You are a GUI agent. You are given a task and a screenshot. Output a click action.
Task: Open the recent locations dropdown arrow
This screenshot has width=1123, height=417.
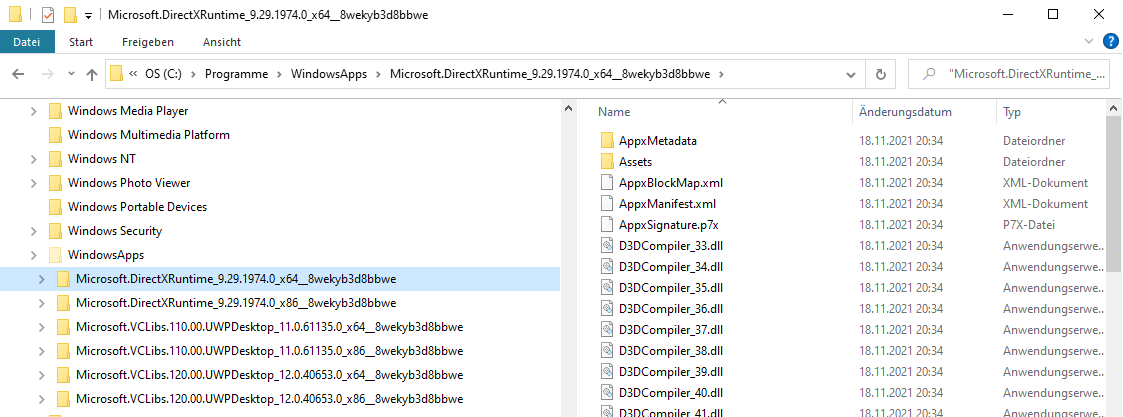[x=71, y=74]
